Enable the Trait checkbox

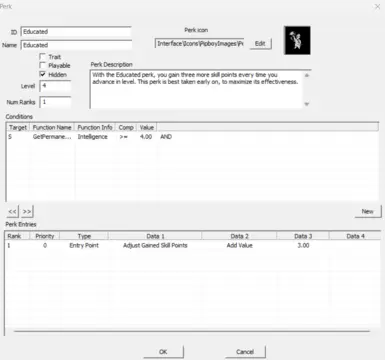[43, 56]
